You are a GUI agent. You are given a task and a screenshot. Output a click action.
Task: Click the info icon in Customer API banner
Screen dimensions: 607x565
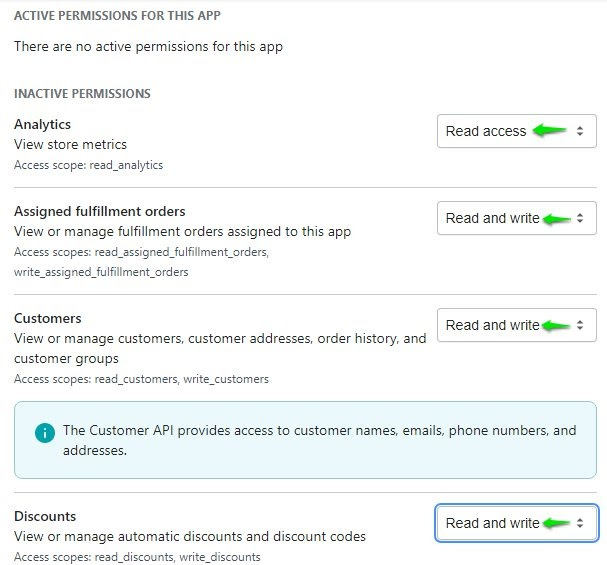click(44, 432)
